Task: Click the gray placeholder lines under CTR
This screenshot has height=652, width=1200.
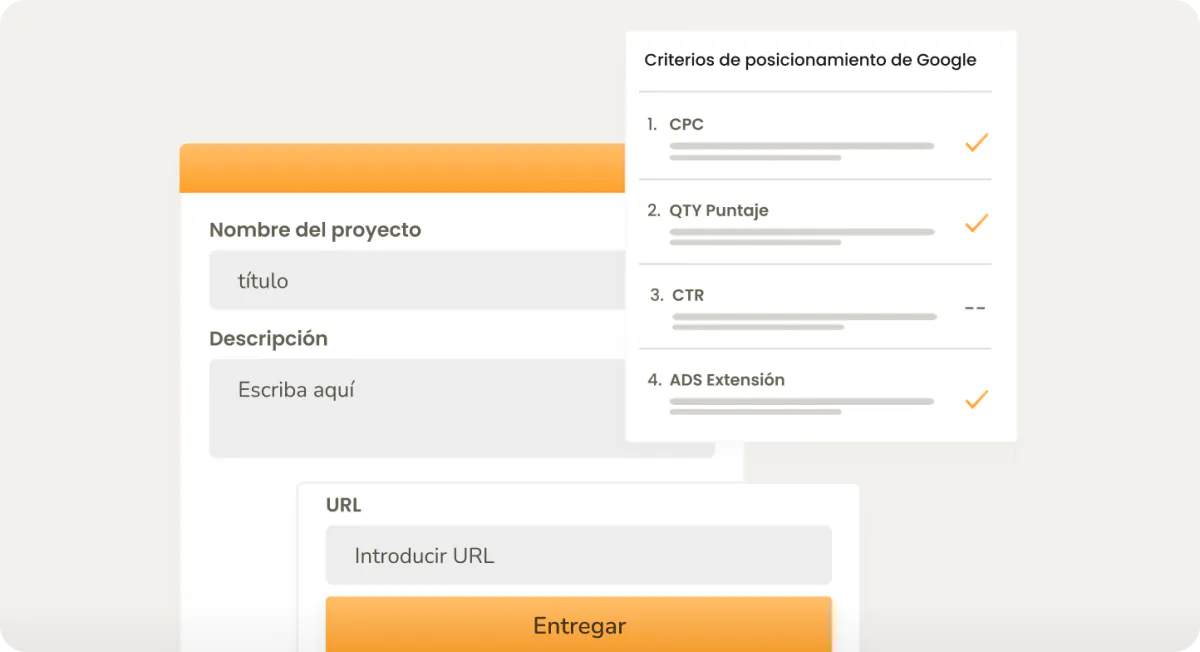Action: pyautogui.click(x=804, y=321)
